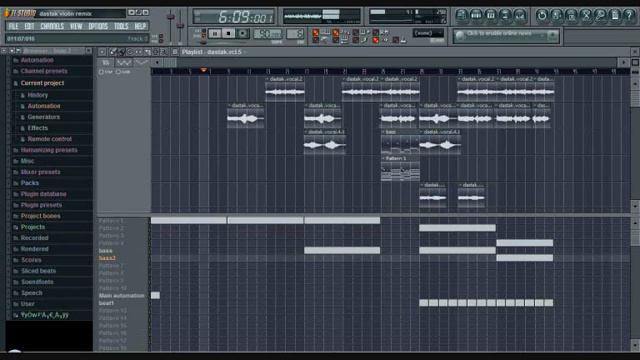Click the Save project shortcut icon
The width and height of the screenshot is (640, 360).
click(556, 16)
